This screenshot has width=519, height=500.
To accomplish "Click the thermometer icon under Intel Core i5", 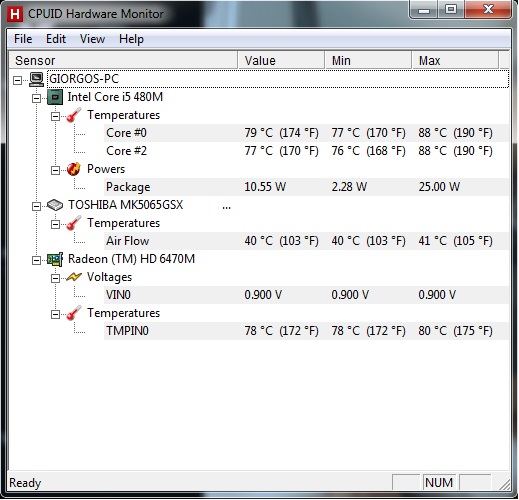I will (74, 115).
